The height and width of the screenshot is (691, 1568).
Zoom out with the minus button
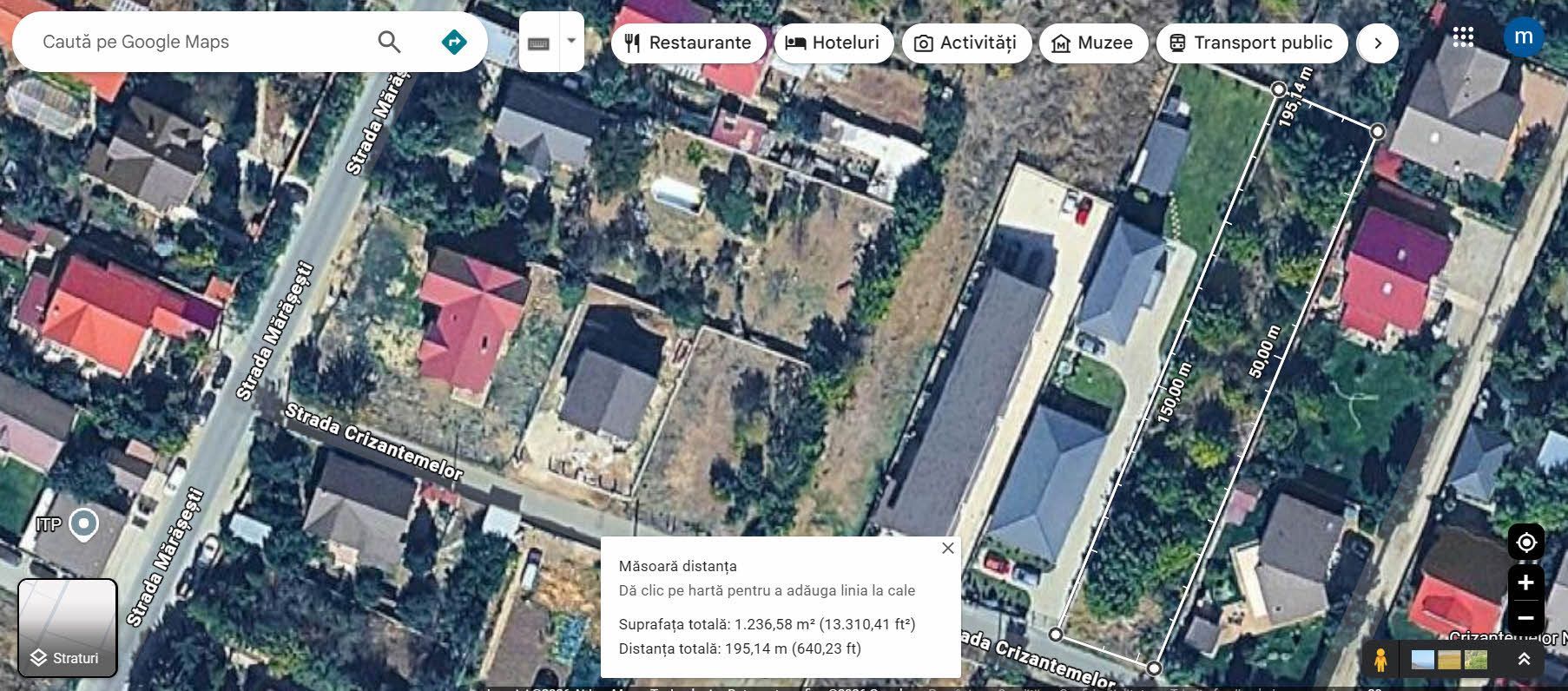[x=1525, y=619]
